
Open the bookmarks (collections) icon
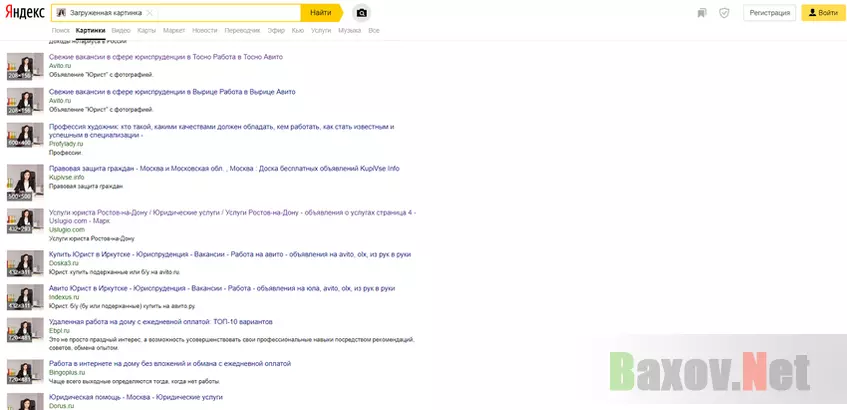point(702,12)
